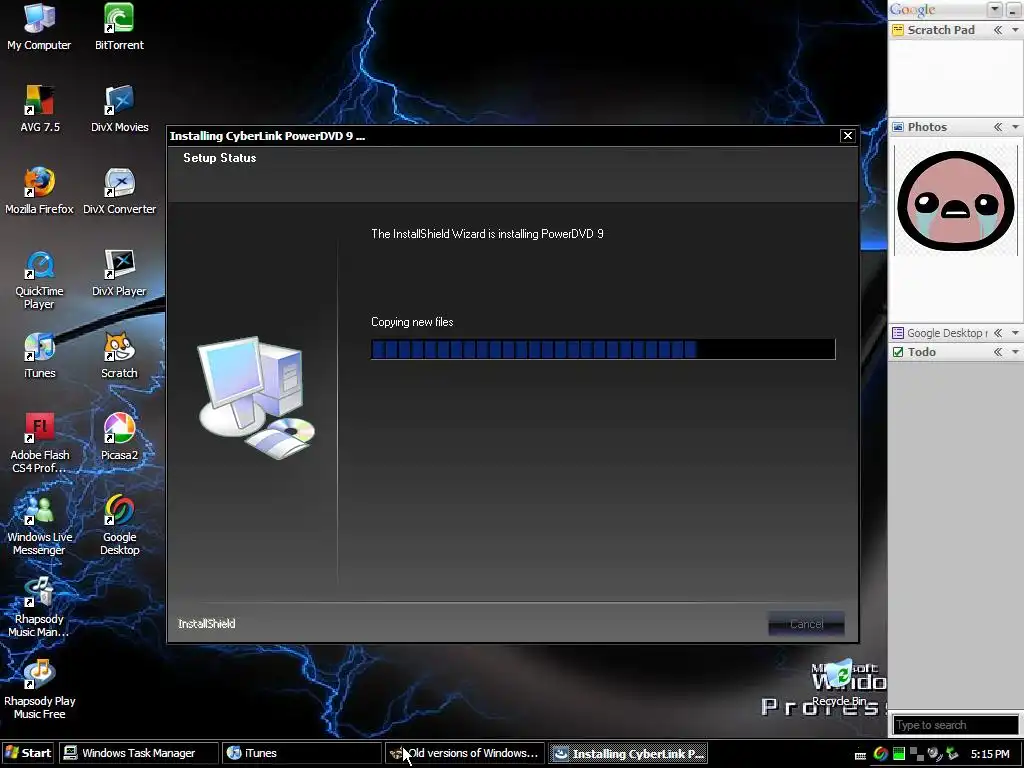Expand the Photos gadget with double chevron
Image resolution: width=1024 pixels, height=768 pixels.
coord(998,127)
